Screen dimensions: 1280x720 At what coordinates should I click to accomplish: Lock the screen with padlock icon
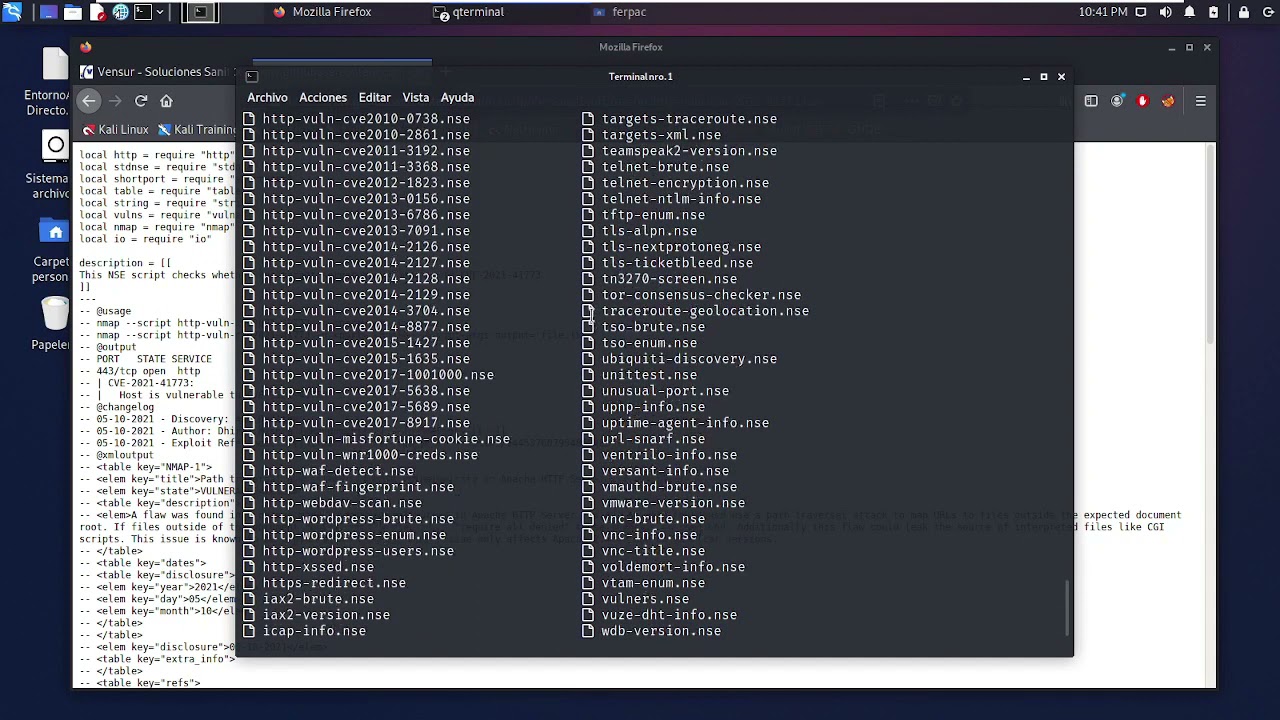coord(1244,12)
